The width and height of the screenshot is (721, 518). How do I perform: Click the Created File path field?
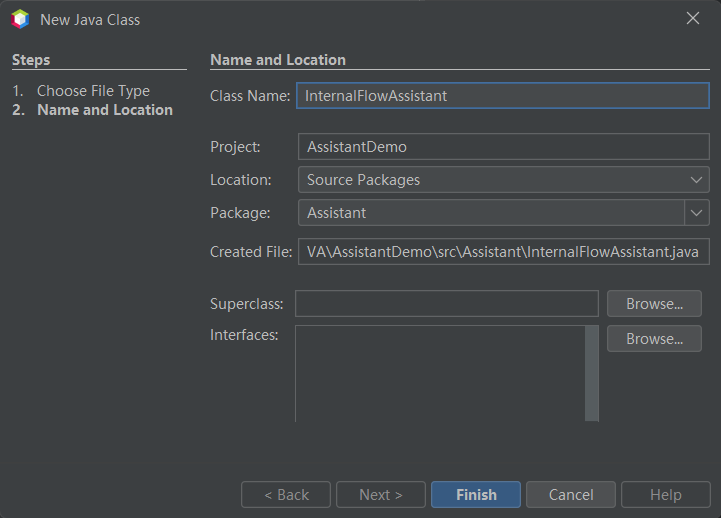(x=502, y=252)
